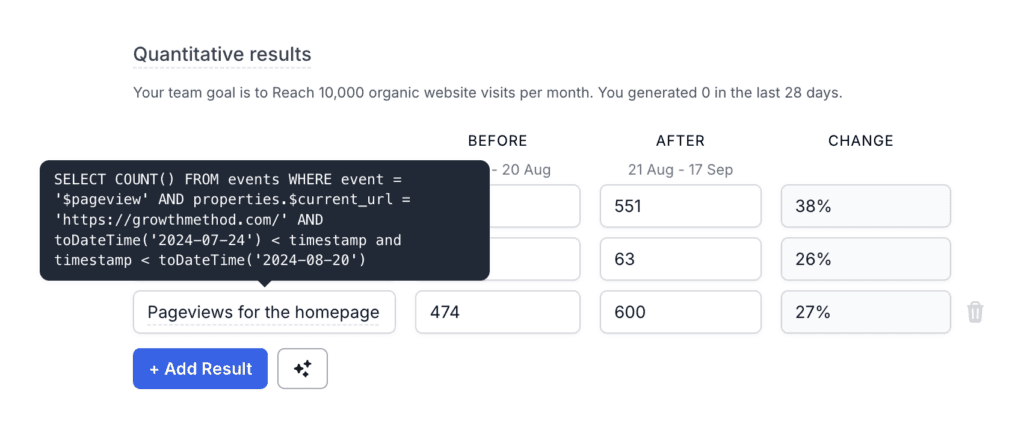The width and height of the screenshot is (1024, 430).
Task: Select the Pageviews for the homepage name field
Action: (264, 312)
